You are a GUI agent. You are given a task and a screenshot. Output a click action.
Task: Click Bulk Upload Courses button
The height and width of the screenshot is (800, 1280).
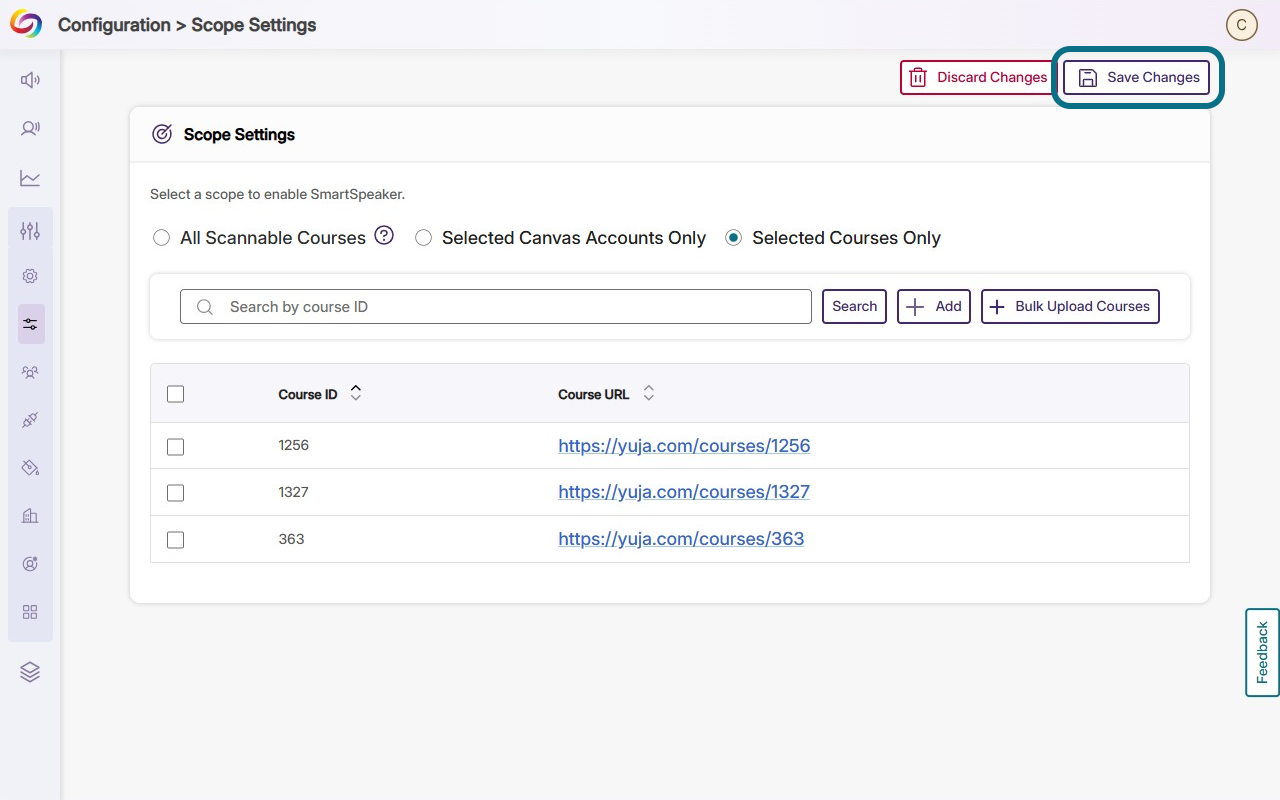tap(1070, 306)
